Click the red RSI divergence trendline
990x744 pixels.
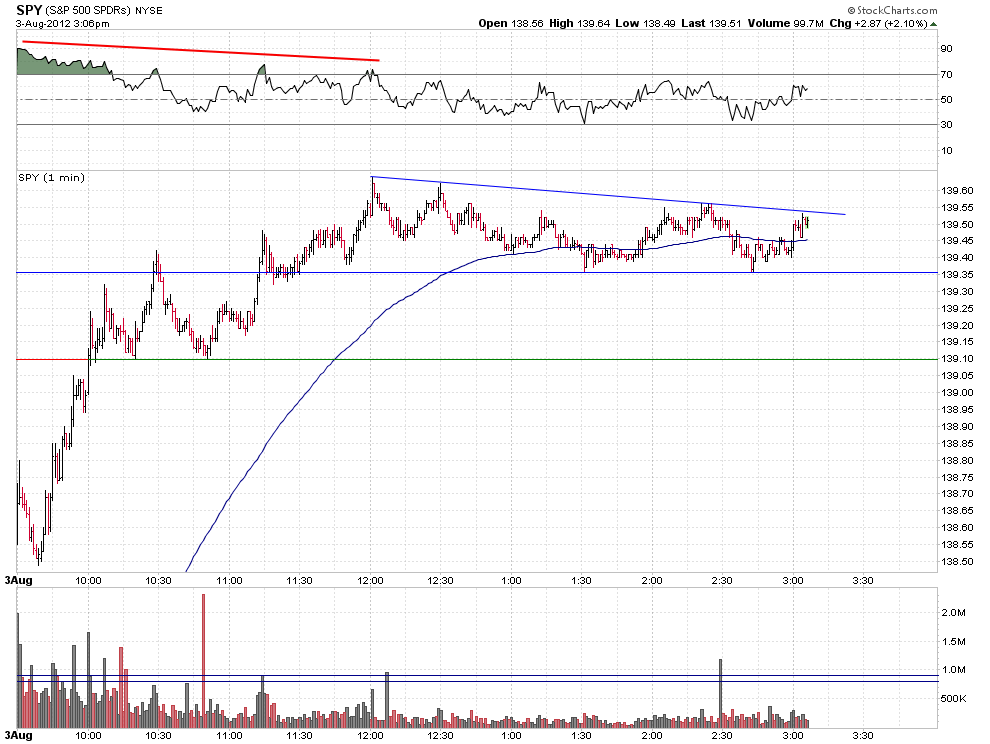click(x=201, y=51)
